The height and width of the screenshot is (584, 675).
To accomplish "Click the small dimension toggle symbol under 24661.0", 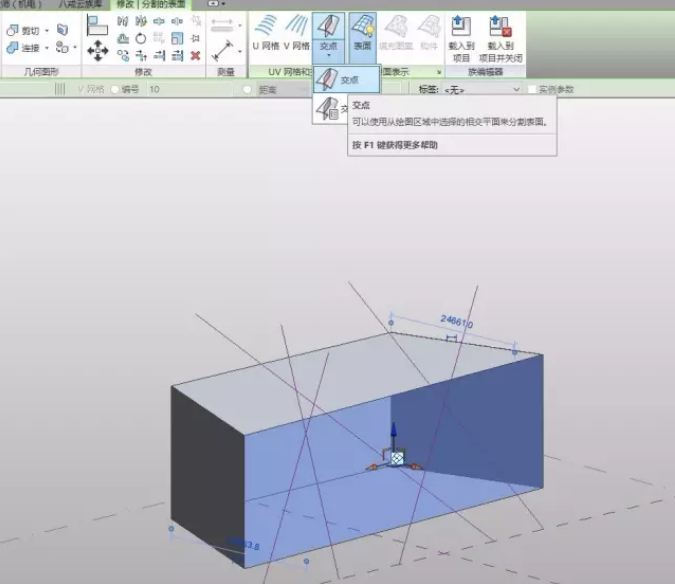I will (x=451, y=339).
